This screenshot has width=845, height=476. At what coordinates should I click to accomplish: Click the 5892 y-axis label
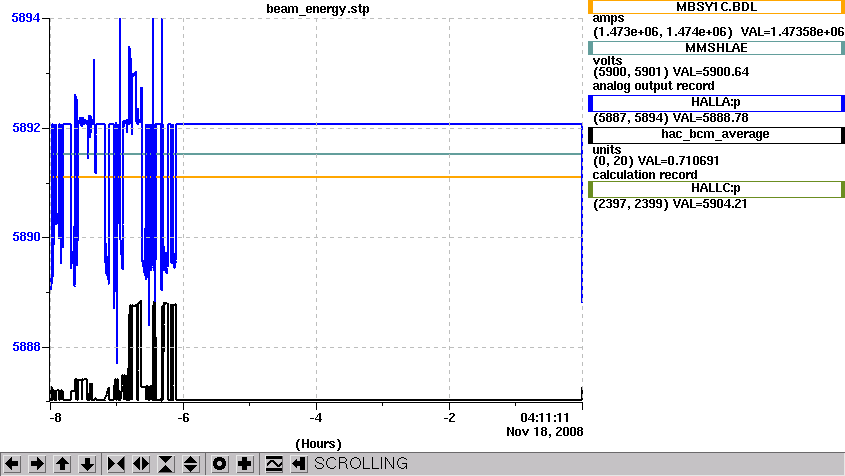coord(25,128)
